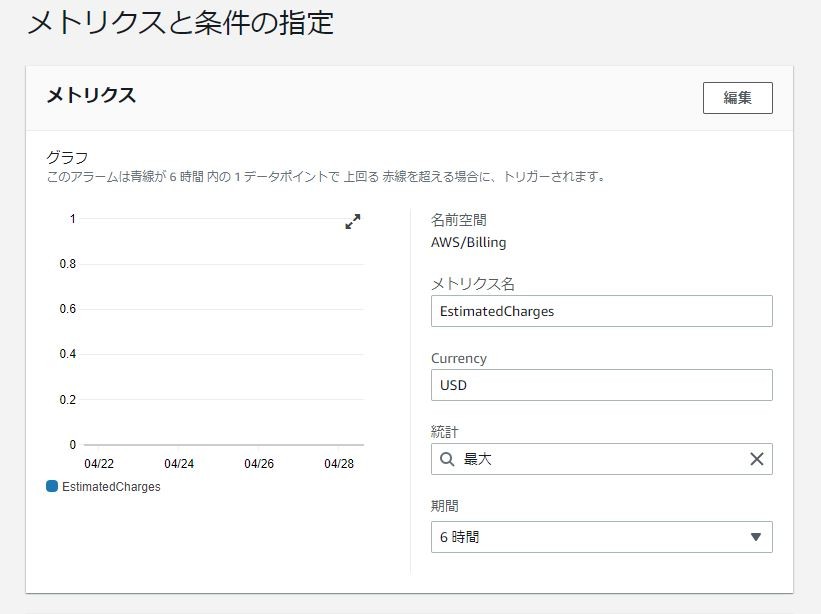Open the 期間 dropdown showing 6 時間
This screenshot has height=614, width=821.
(601, 537)
